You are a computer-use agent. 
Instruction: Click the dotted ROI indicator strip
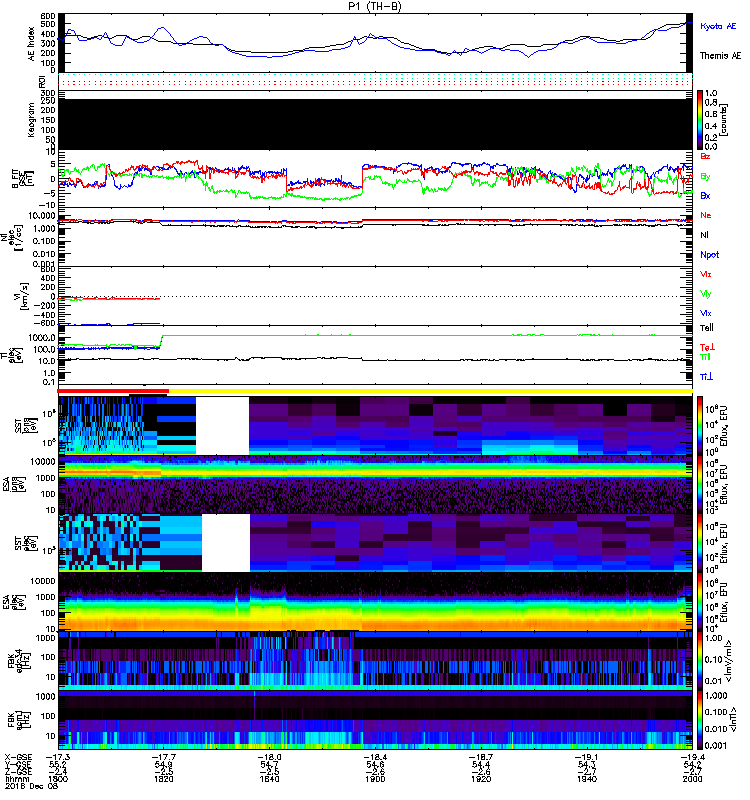click(x=375, y=81)
